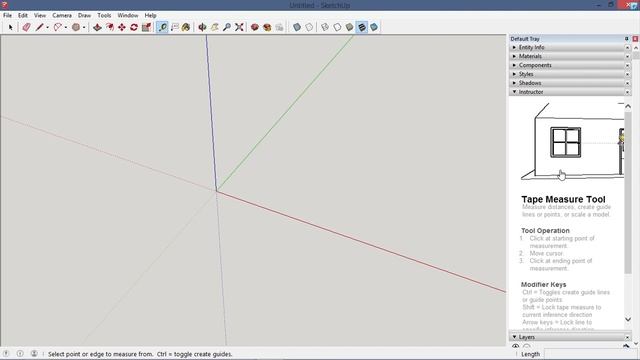Image resolution: width=640 pixels, height=360 pixels.
Task: Select the arrow Select tool
Action: point(11,27)
